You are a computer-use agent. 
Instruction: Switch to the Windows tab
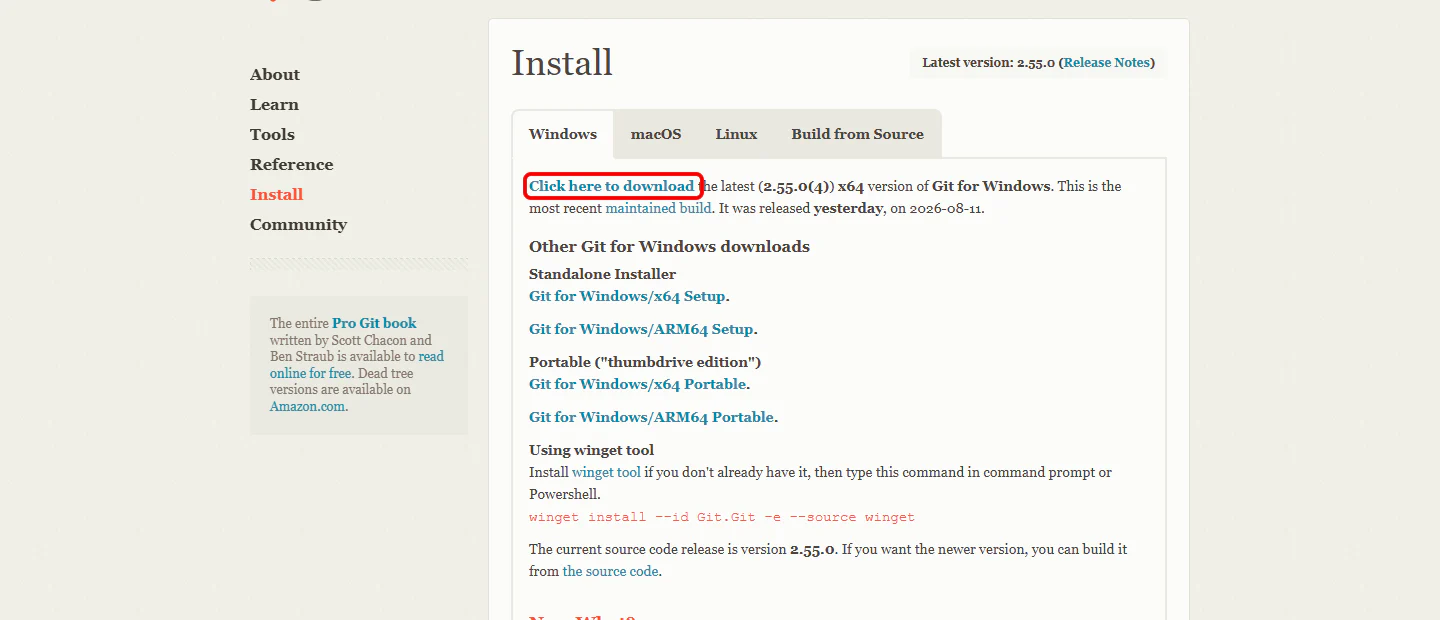pos(563,134)
